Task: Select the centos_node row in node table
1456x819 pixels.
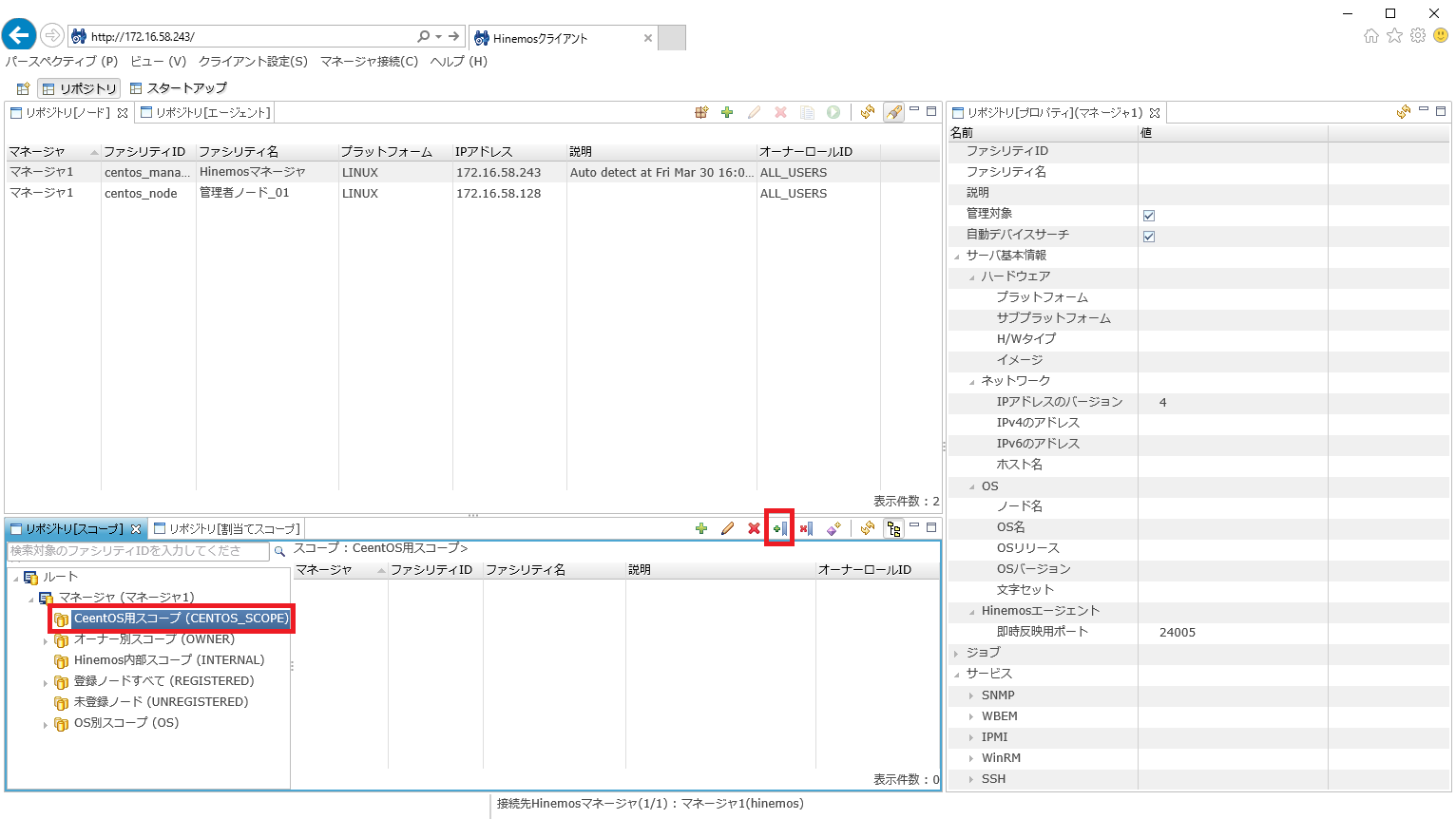Action: click(x=472, y=193)
